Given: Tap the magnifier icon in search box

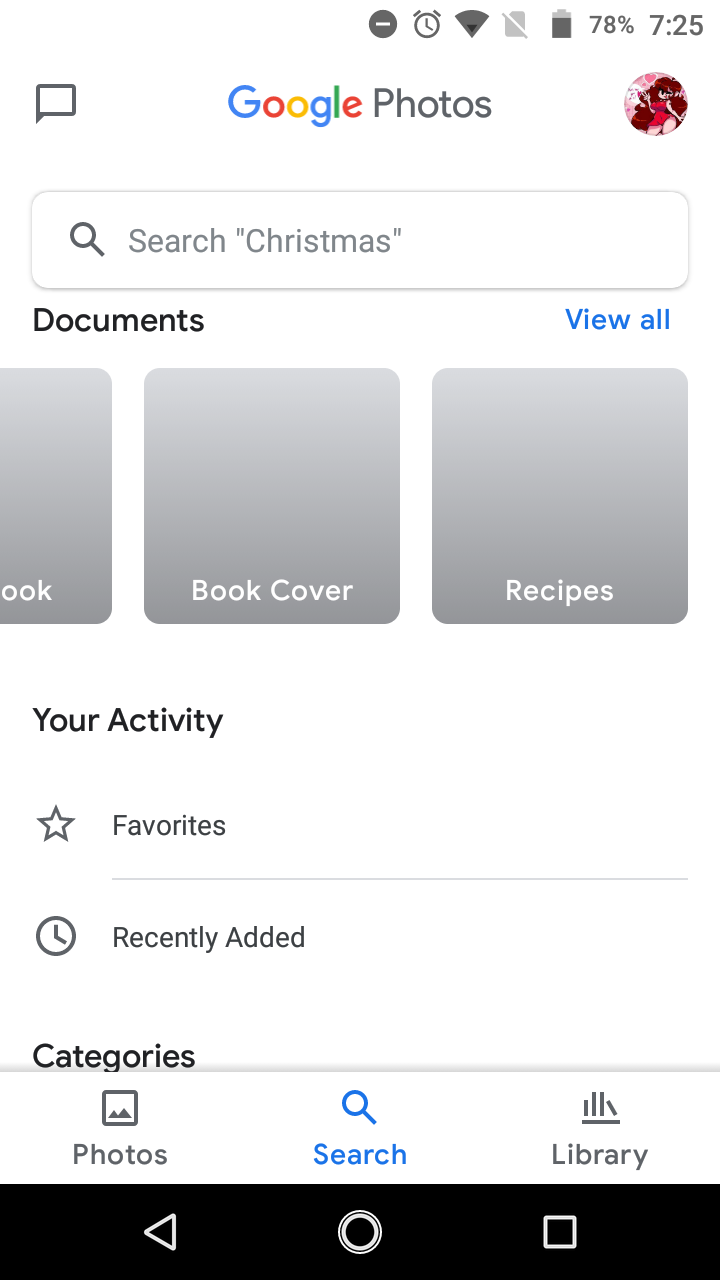Looking at the screenshot, I should click(87, 240).
